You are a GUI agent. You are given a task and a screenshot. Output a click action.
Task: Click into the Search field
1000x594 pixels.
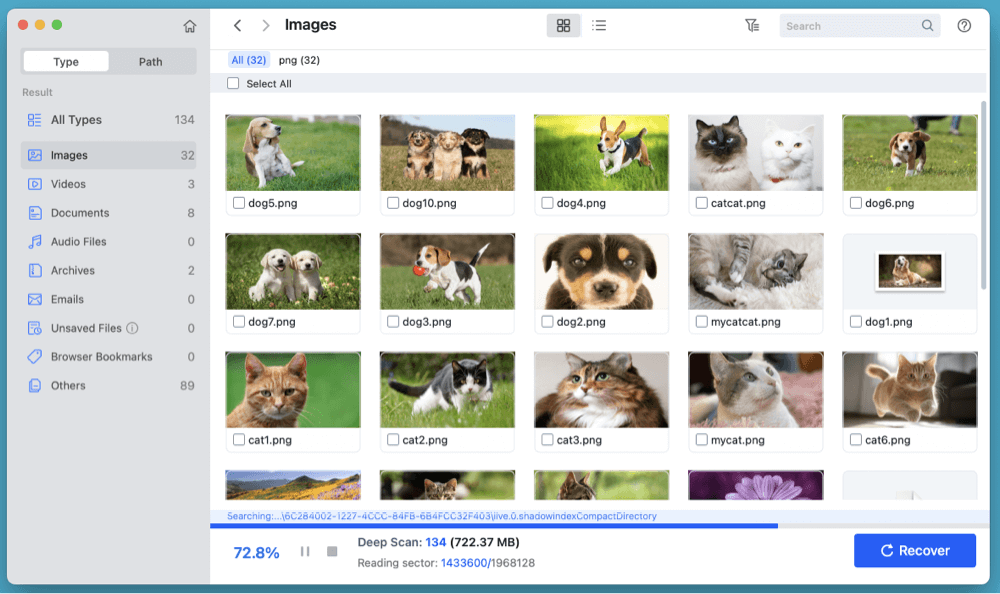point(850,26)
